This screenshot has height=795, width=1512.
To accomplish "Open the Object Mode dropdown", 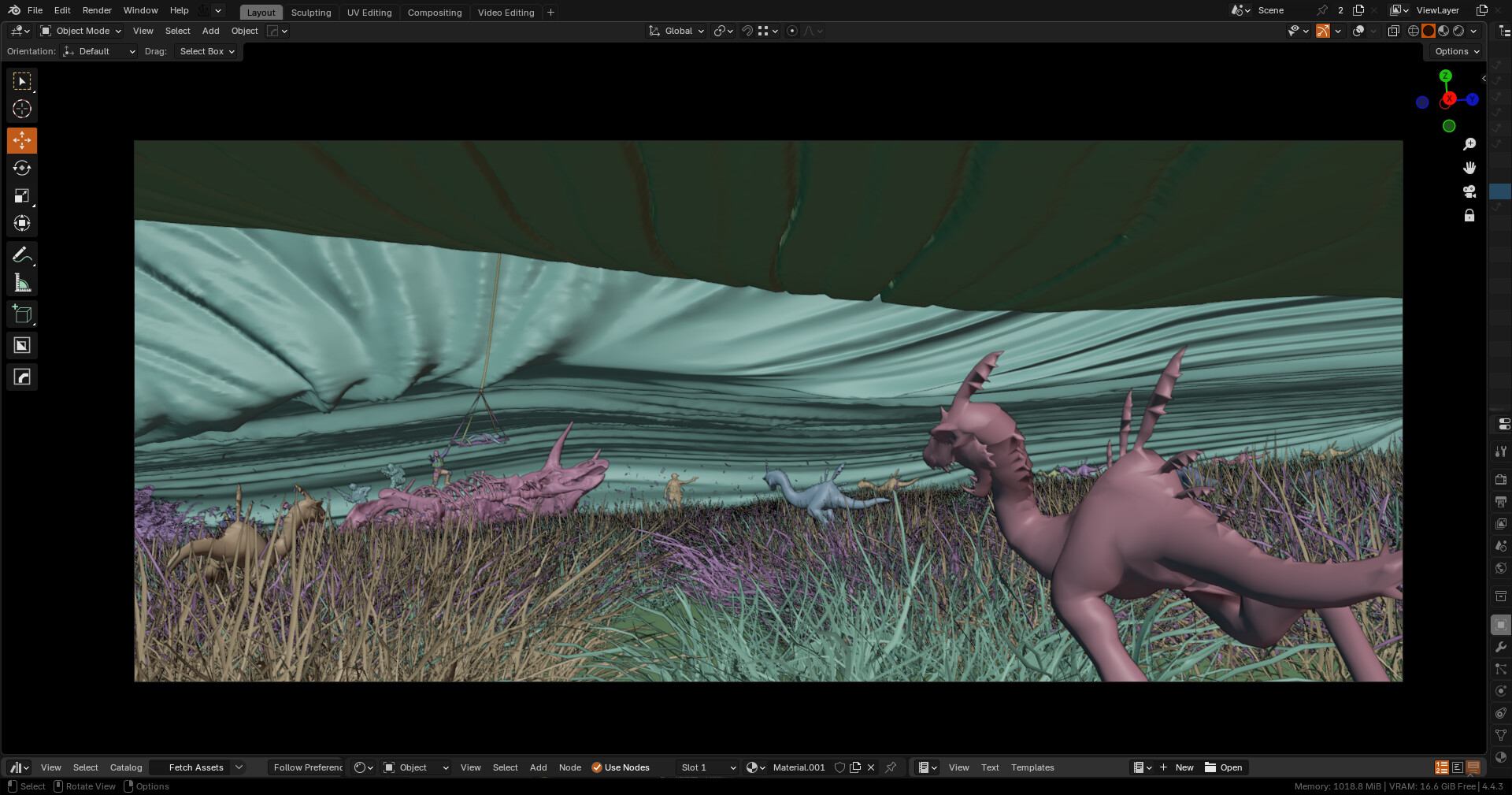I will 82,31.
